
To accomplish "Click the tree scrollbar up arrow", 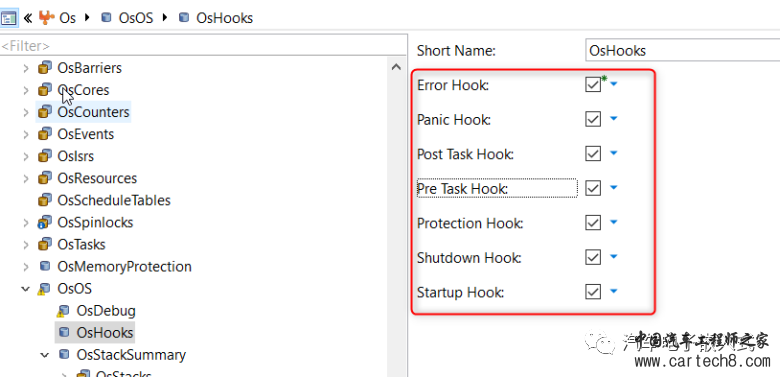I will pos(396,67).
